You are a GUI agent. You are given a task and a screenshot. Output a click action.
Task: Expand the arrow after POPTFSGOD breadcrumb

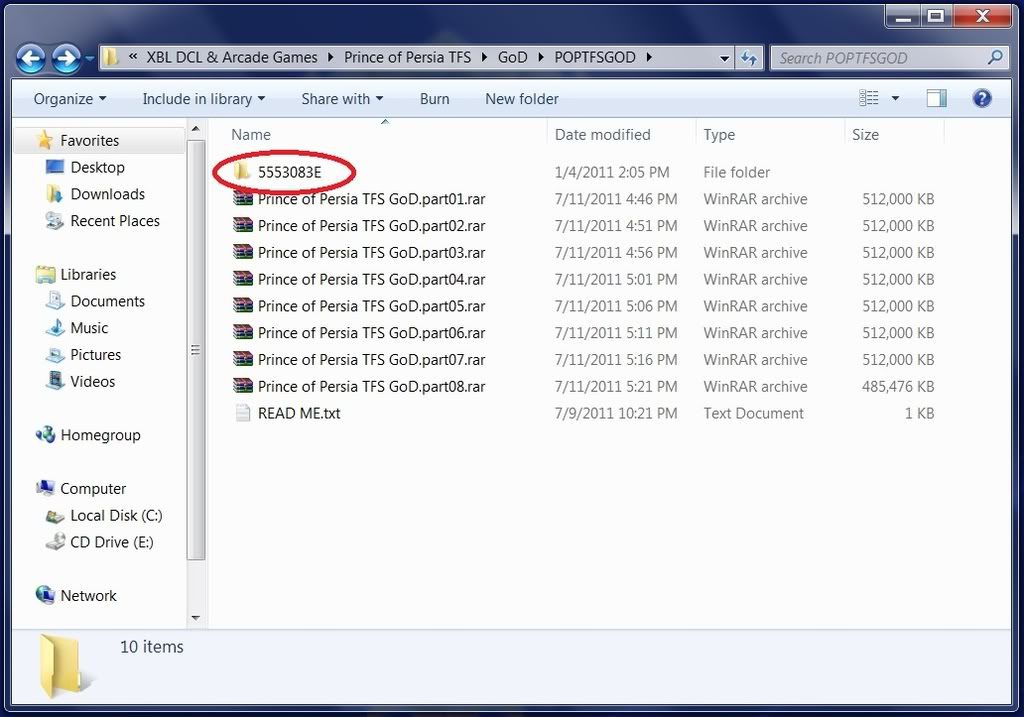(x=648, y=57)
